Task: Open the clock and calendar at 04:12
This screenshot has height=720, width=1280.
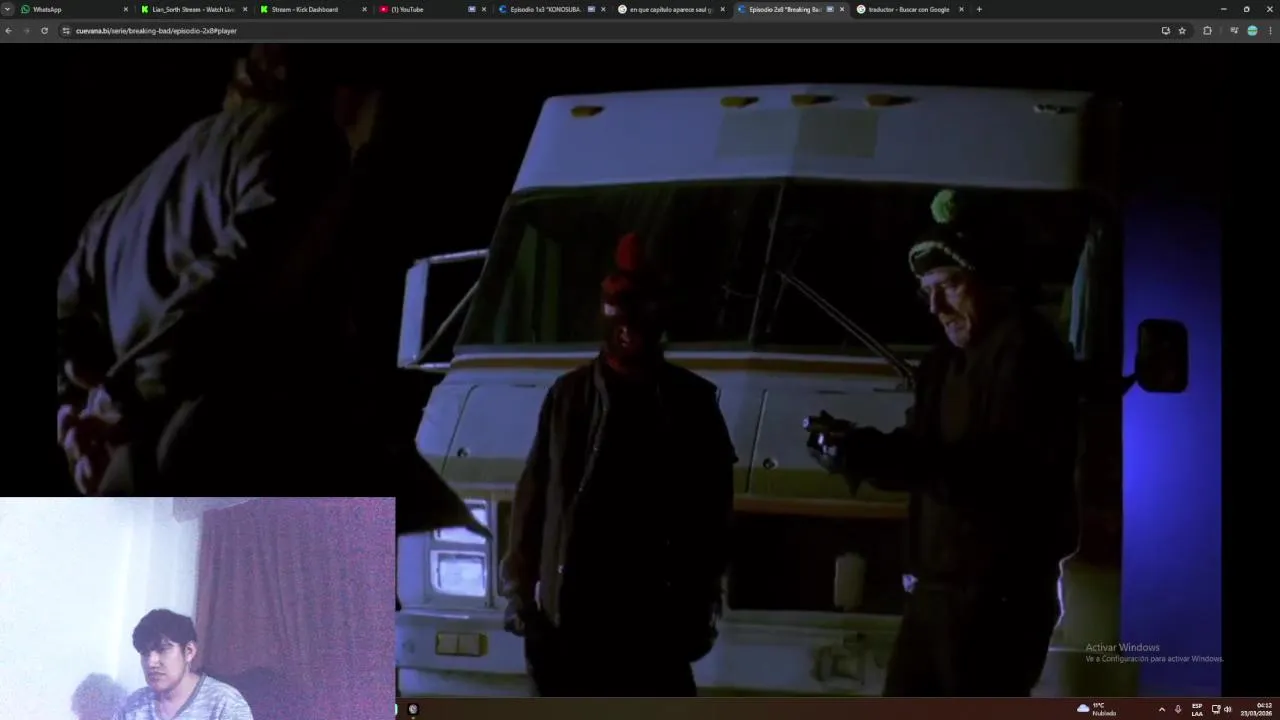Action: (x=1258, y=709)
